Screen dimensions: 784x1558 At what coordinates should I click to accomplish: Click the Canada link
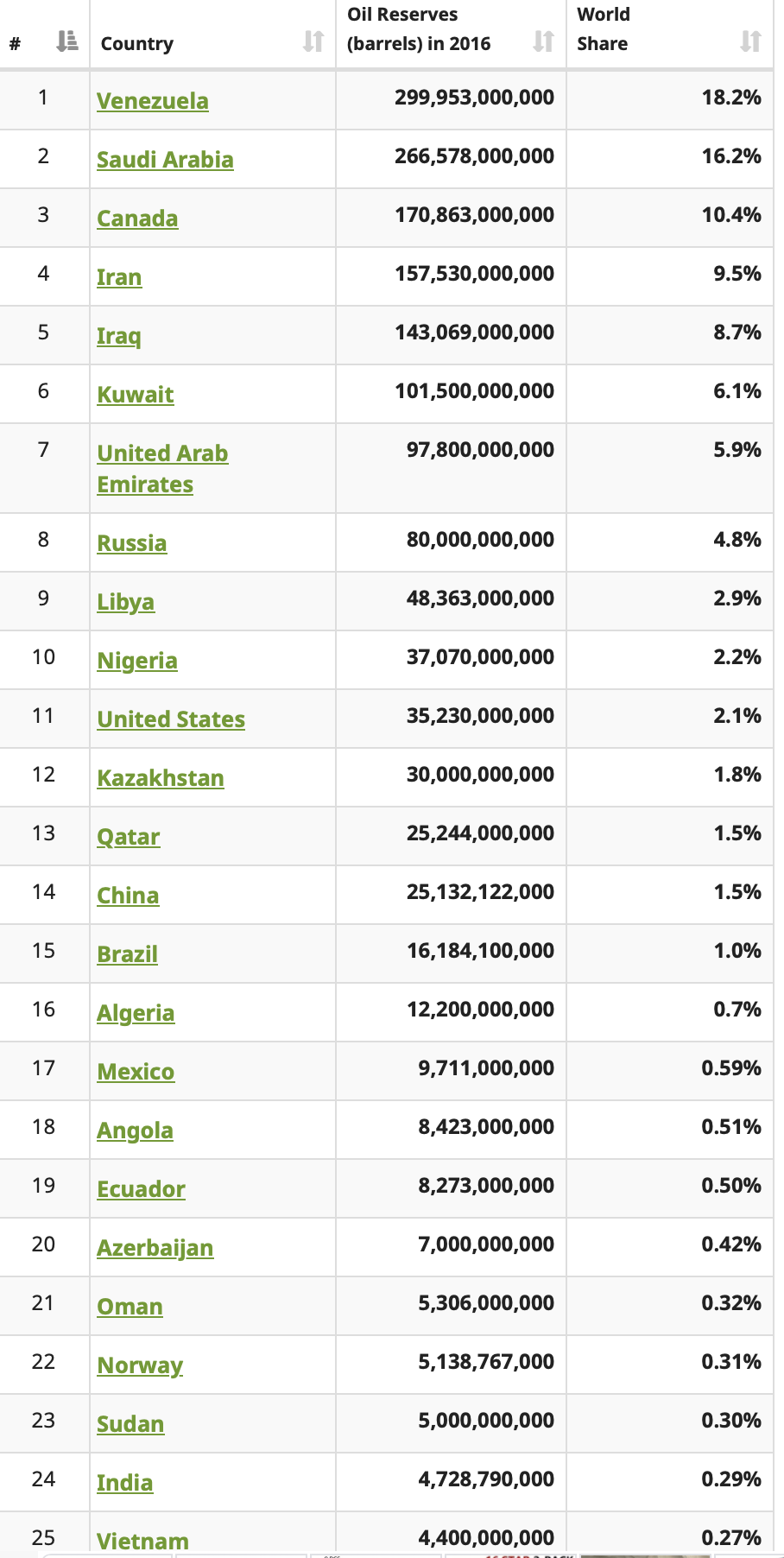[137, 218]
